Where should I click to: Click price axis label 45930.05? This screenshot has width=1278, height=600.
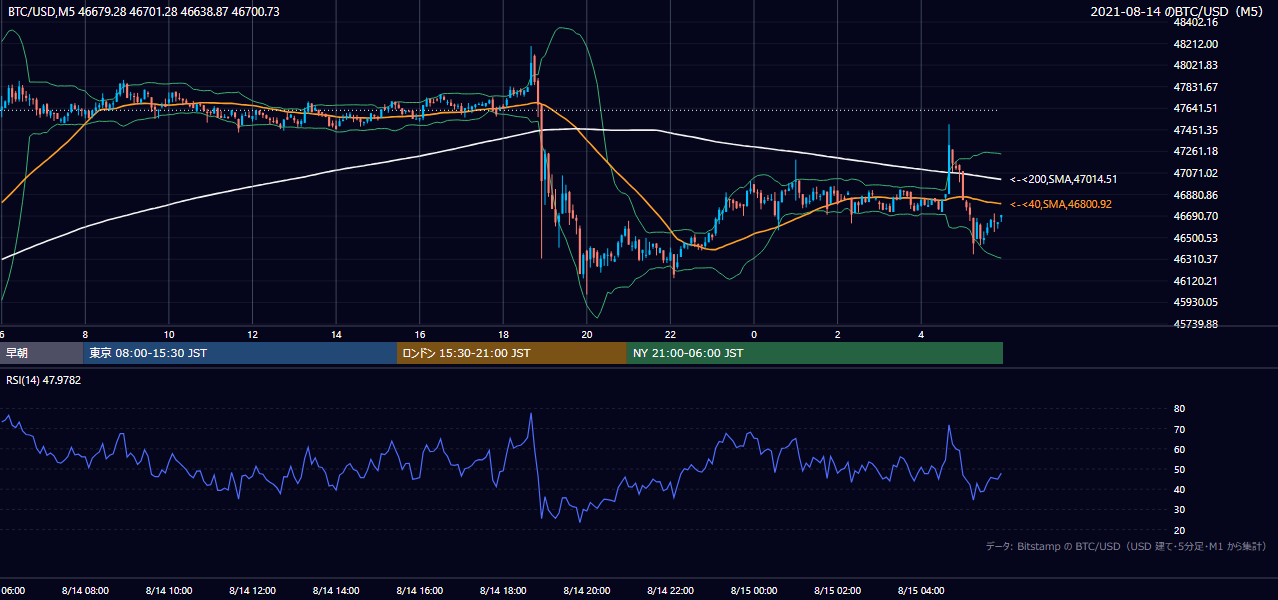[x=1196, y=302]
